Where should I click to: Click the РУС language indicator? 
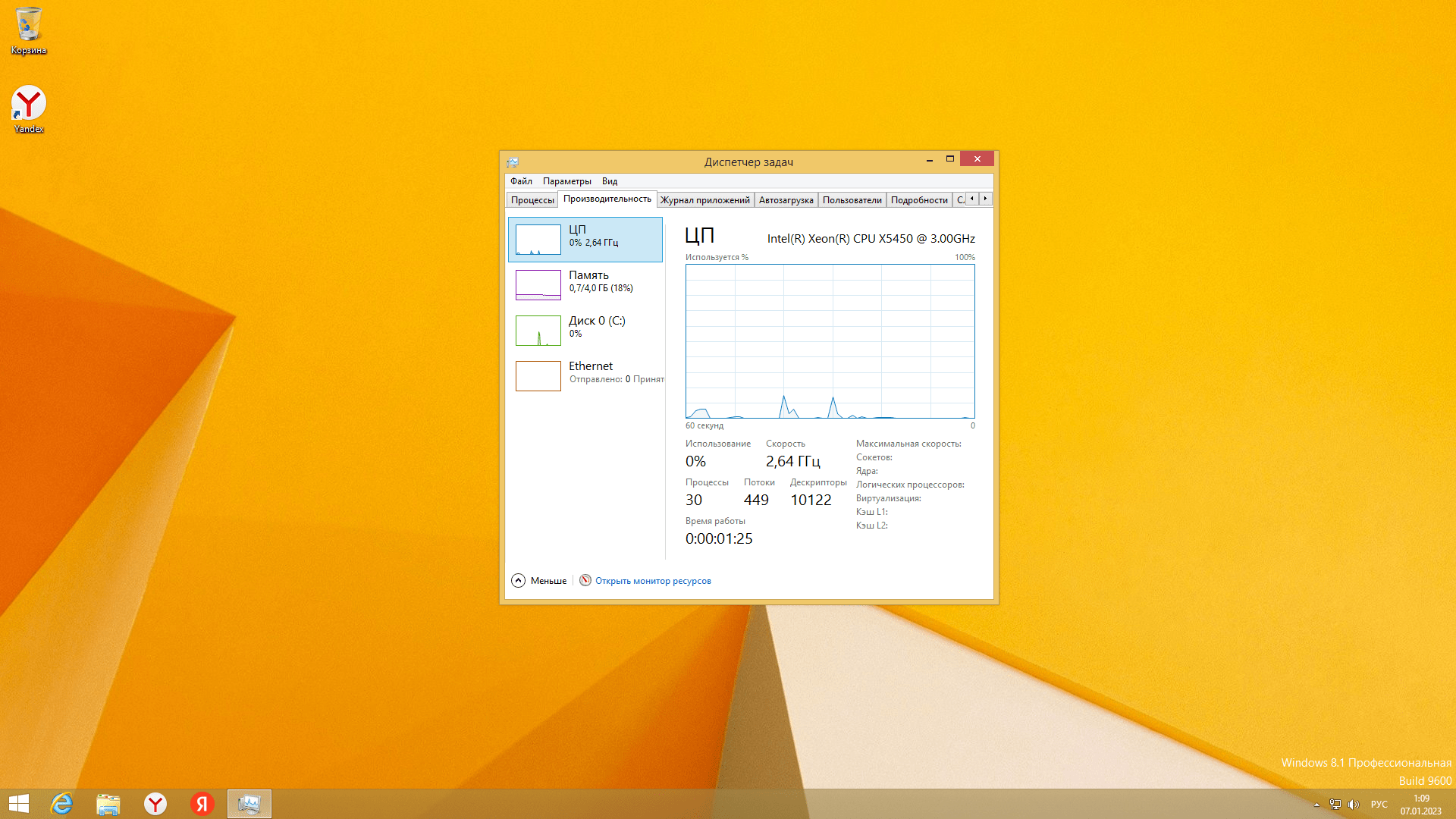click(1379, 805)
